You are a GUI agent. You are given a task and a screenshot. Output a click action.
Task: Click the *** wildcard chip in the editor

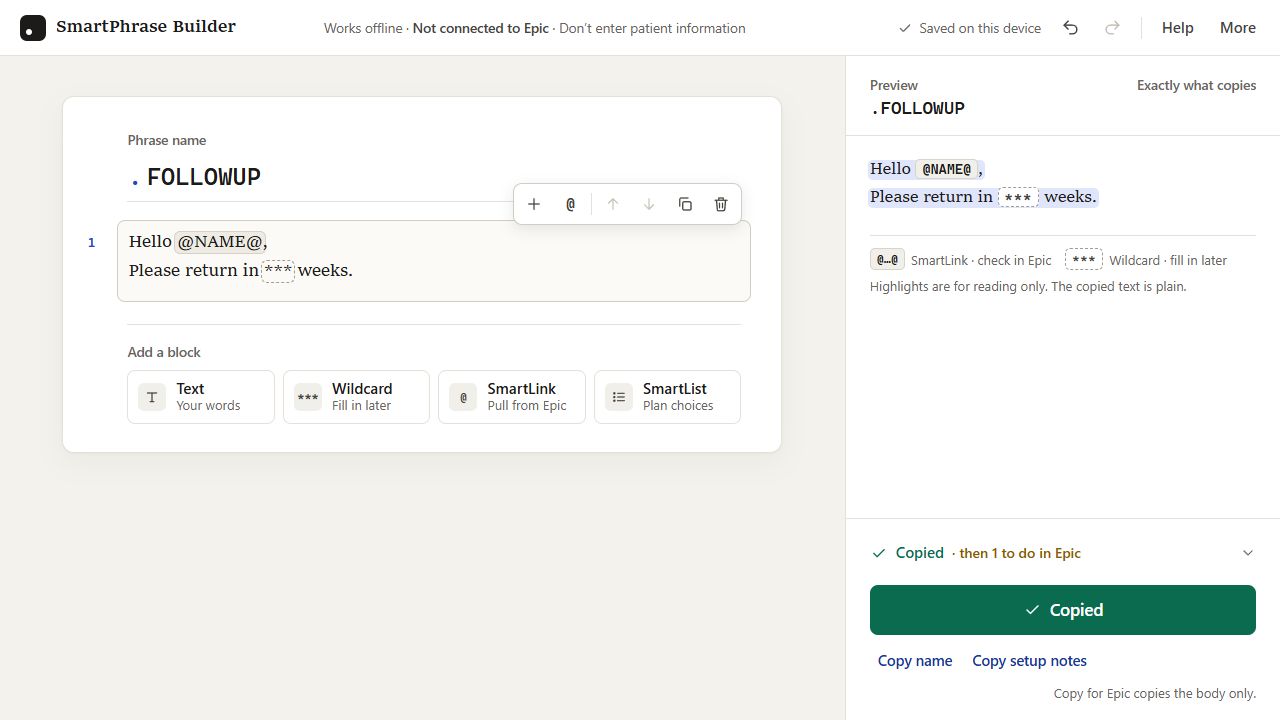[x=278, y=270]
